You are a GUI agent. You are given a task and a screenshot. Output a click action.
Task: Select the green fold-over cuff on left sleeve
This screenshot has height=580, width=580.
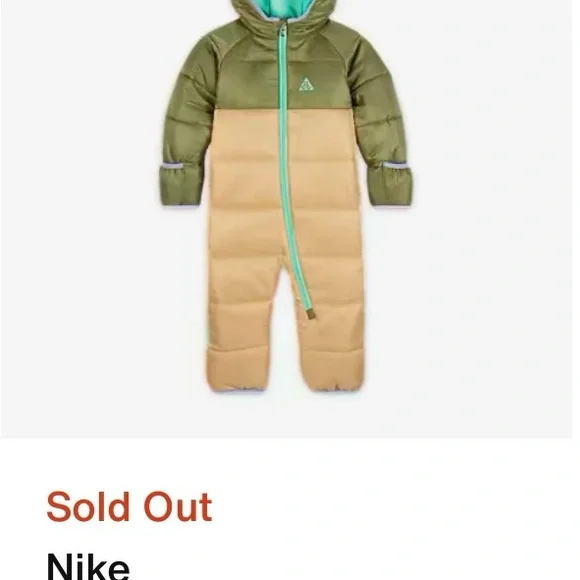[x=182, y=185]
